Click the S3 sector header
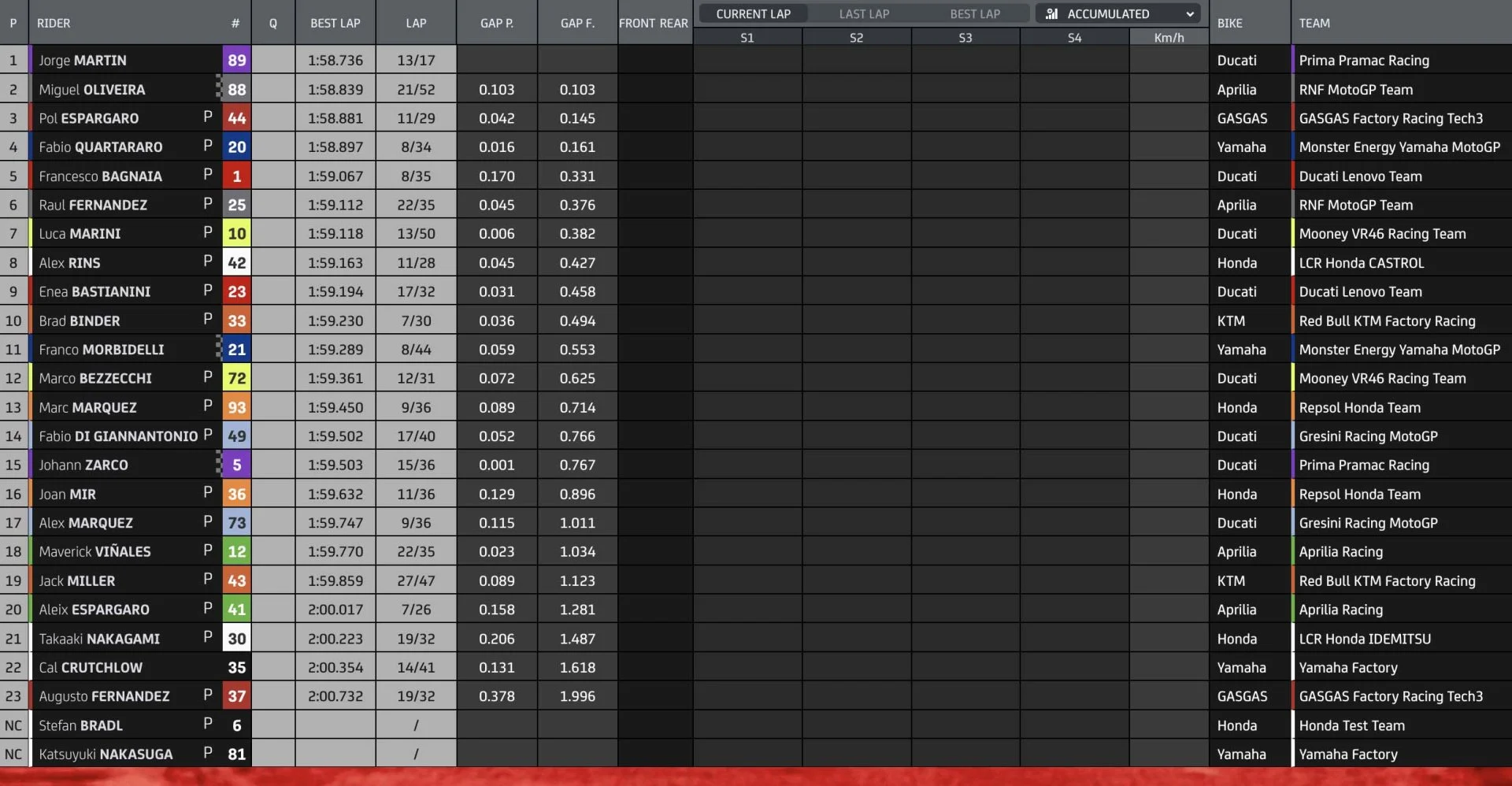The image size is (1512, 786). point(965,37)
